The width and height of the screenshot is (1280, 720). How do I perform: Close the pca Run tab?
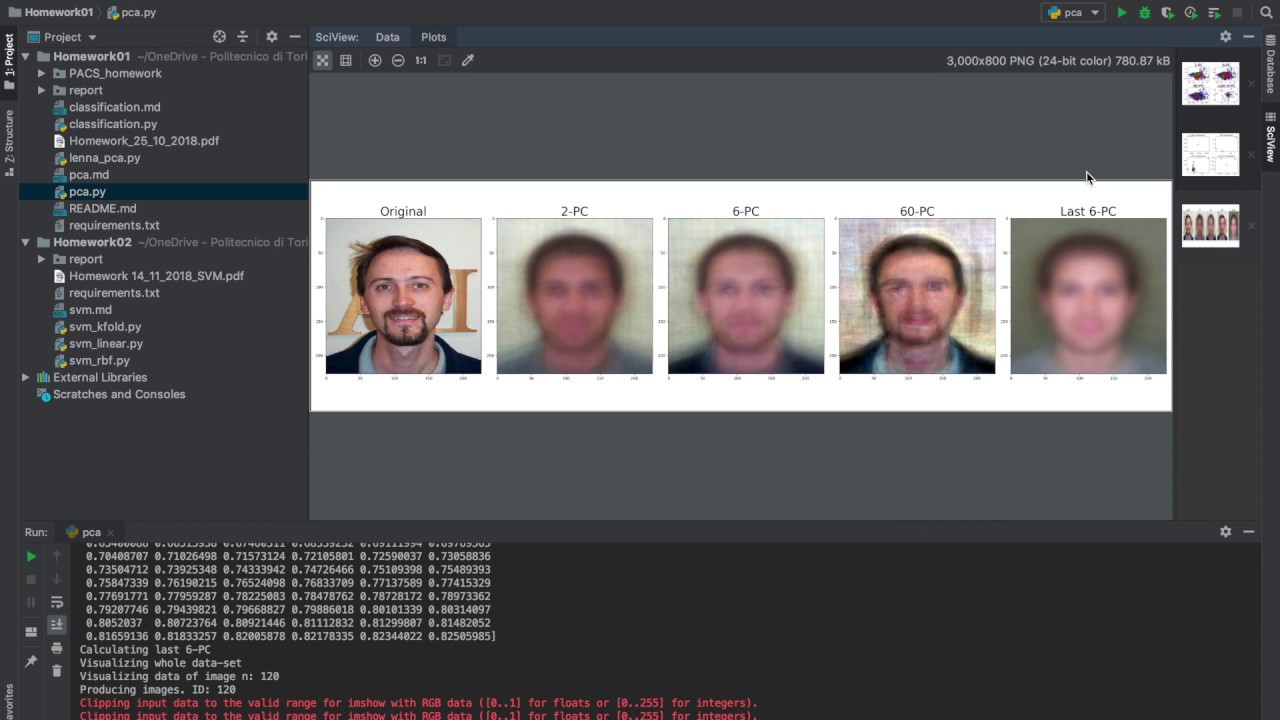[x=110, y=533]
